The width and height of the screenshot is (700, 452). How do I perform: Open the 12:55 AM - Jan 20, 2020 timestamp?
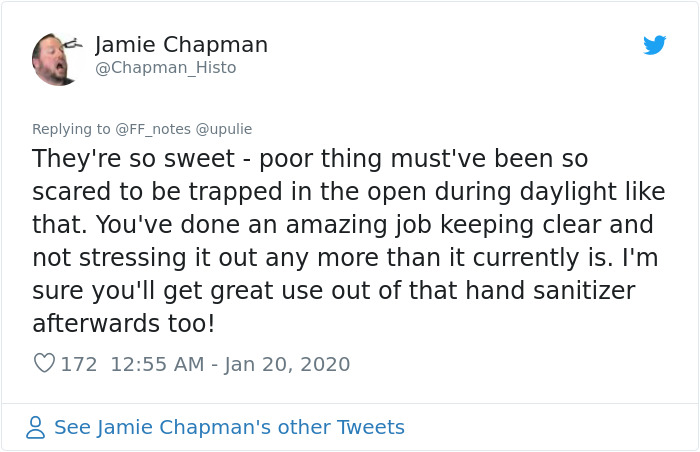point(229,364)
